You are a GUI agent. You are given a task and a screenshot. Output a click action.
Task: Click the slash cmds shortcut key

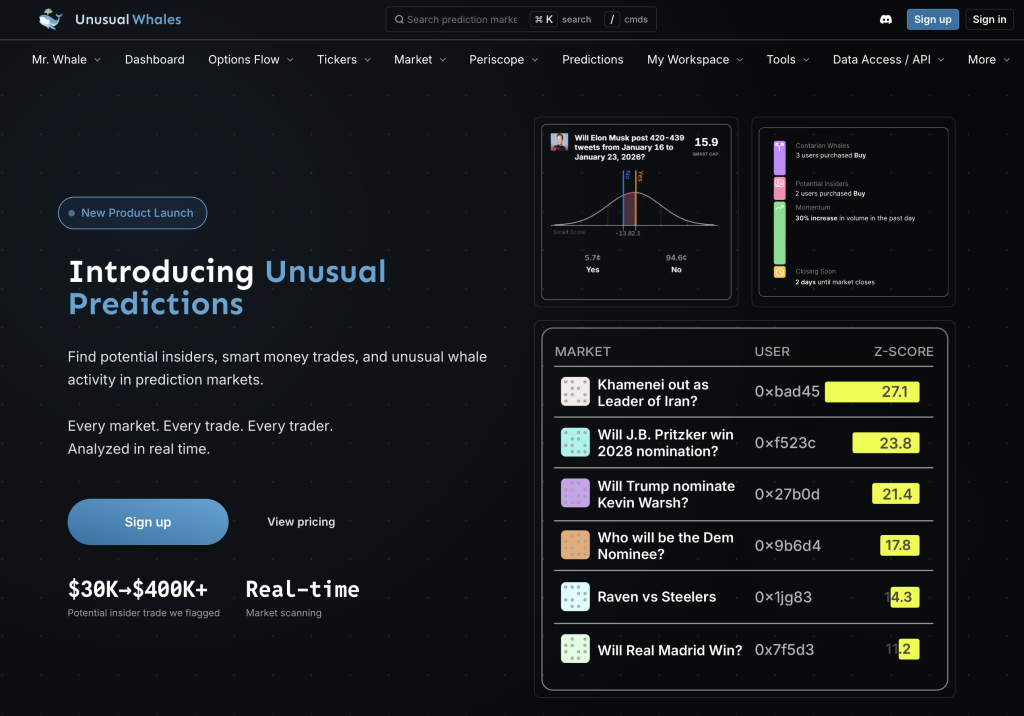pos(612,20)
